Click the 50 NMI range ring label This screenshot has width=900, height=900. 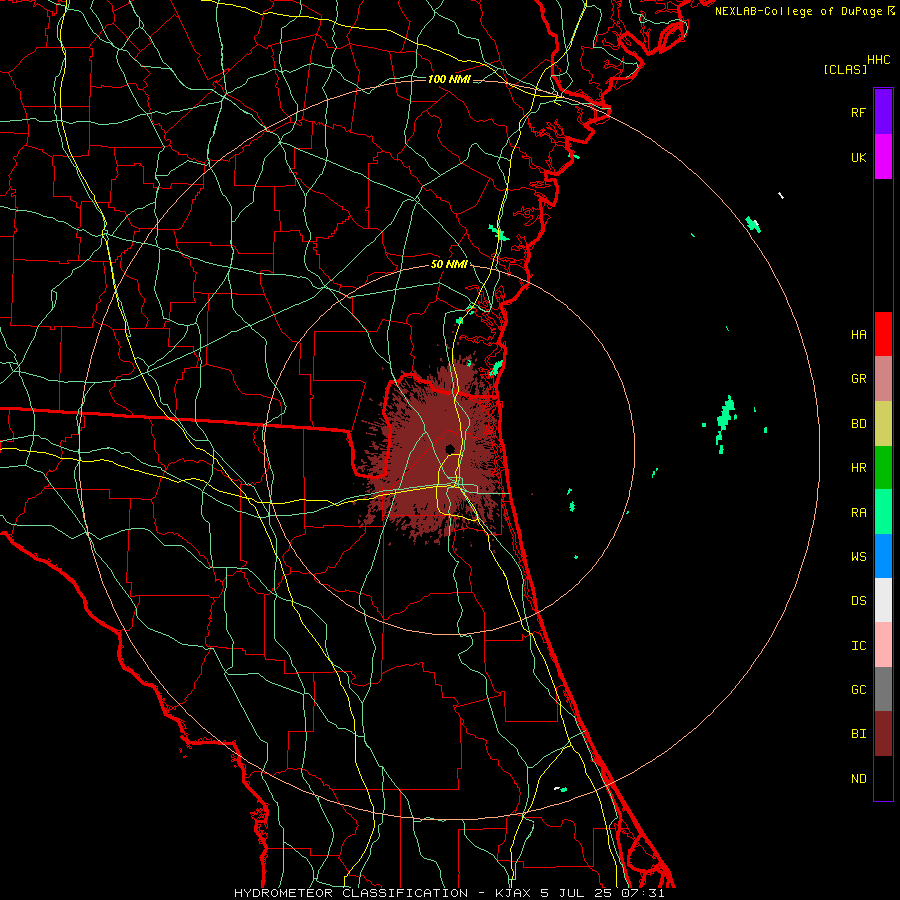[x=449, y=265]
